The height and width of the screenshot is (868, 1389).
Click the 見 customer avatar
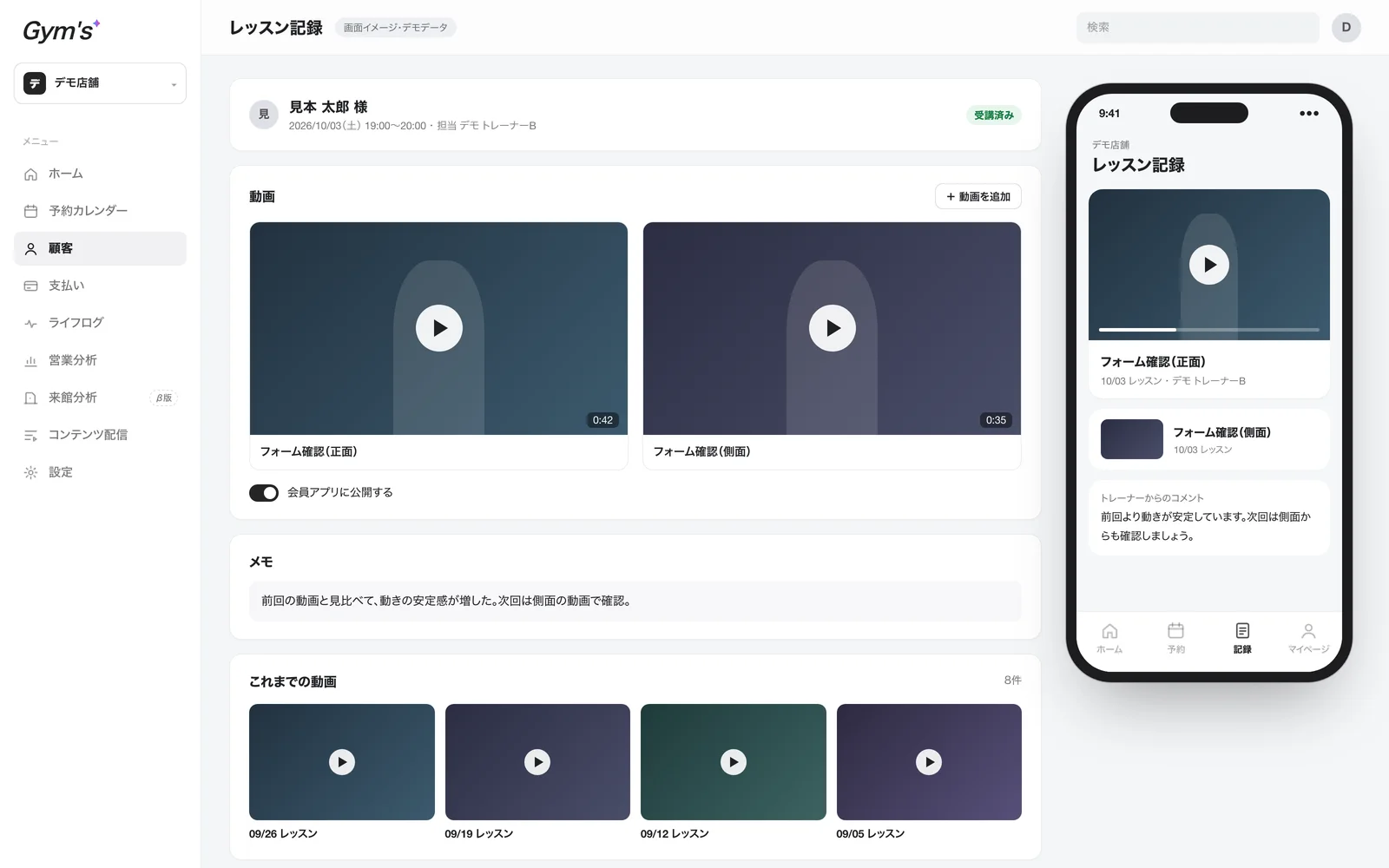tap(264, 115)
